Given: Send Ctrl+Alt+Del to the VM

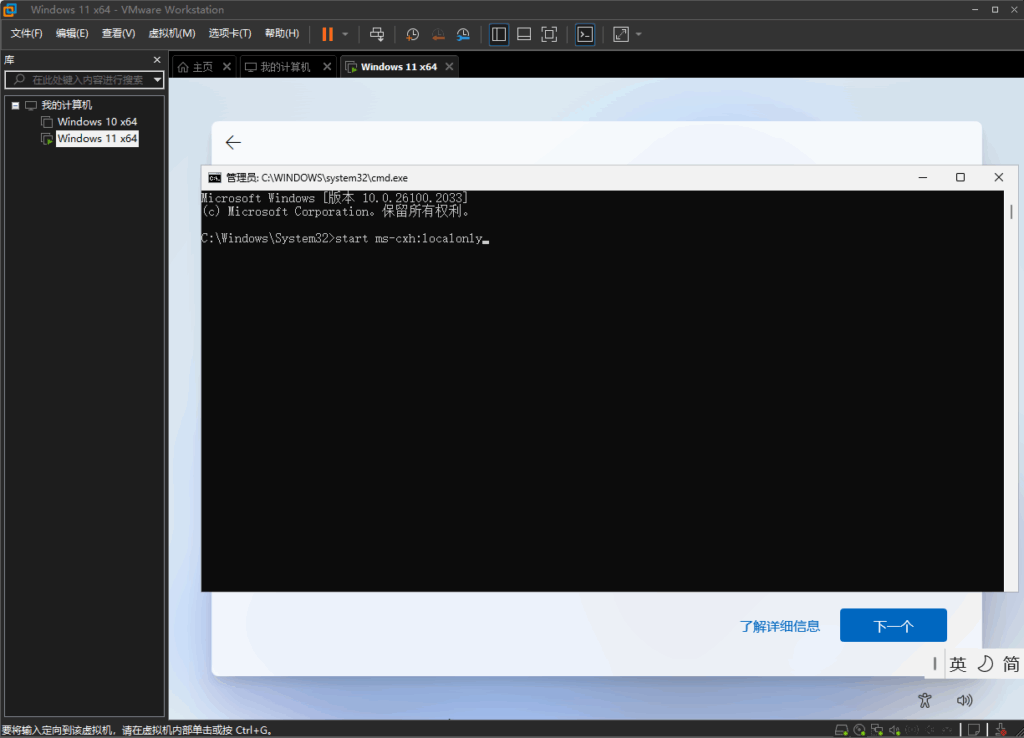Looking at the screenshot, I should tap(377, 34).
